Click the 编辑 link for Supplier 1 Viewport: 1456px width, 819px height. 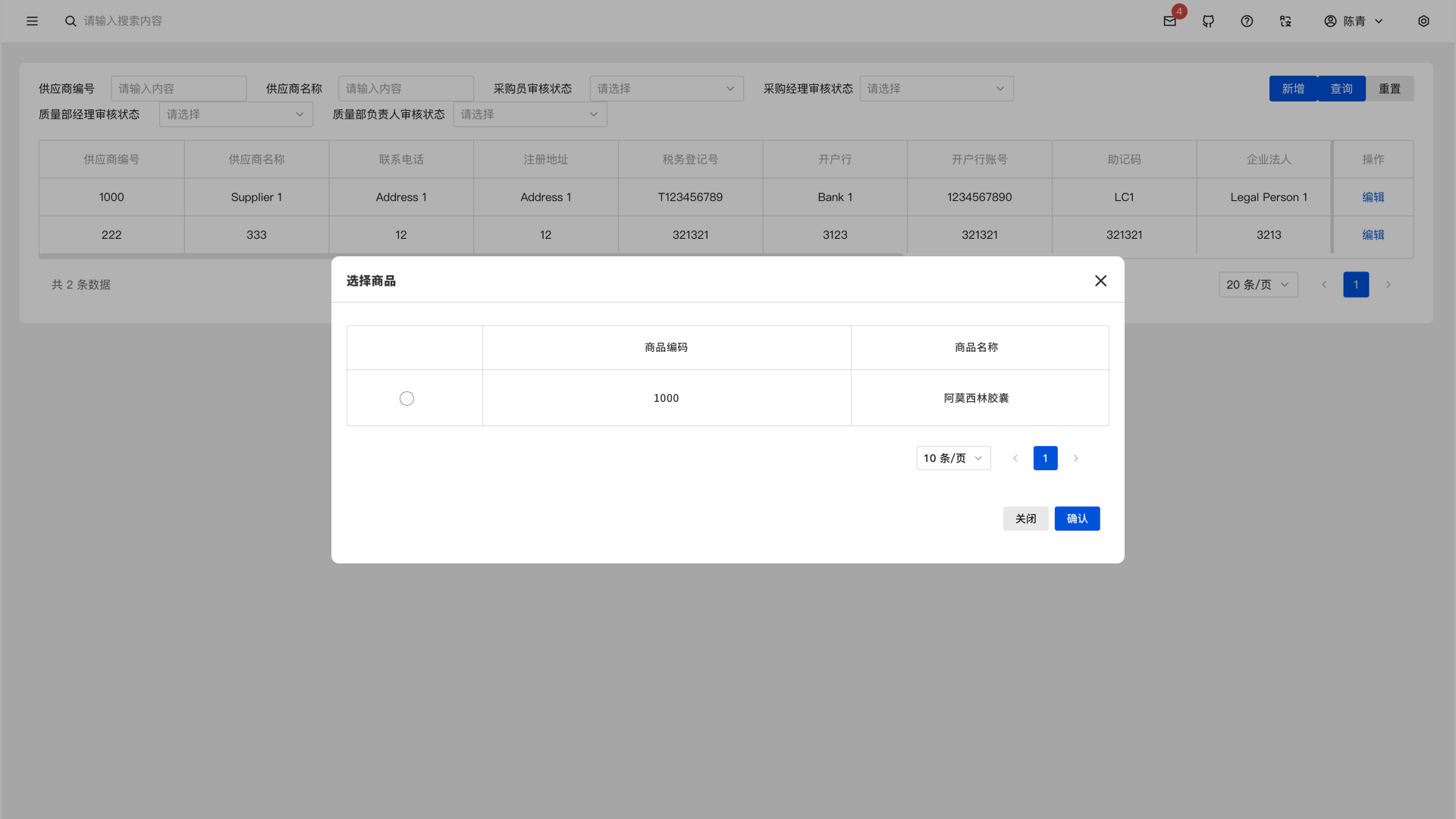click(1373, 197)
